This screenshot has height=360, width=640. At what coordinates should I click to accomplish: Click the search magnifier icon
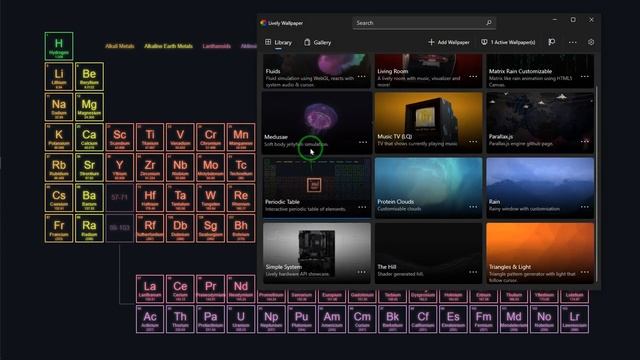click(489, 23)
